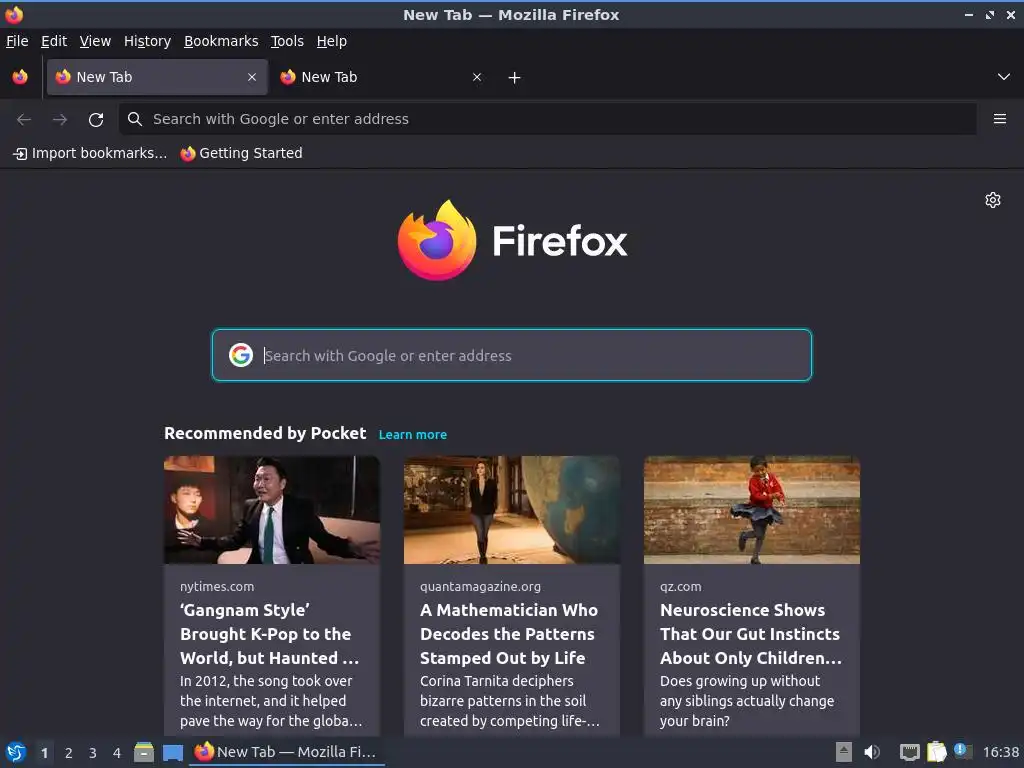Image resolution: width=1024 pixels, height=768 pixels.
Task: Activate New Tab Mozilla Firefox taskbar entry
Action: tap(287, 752)
